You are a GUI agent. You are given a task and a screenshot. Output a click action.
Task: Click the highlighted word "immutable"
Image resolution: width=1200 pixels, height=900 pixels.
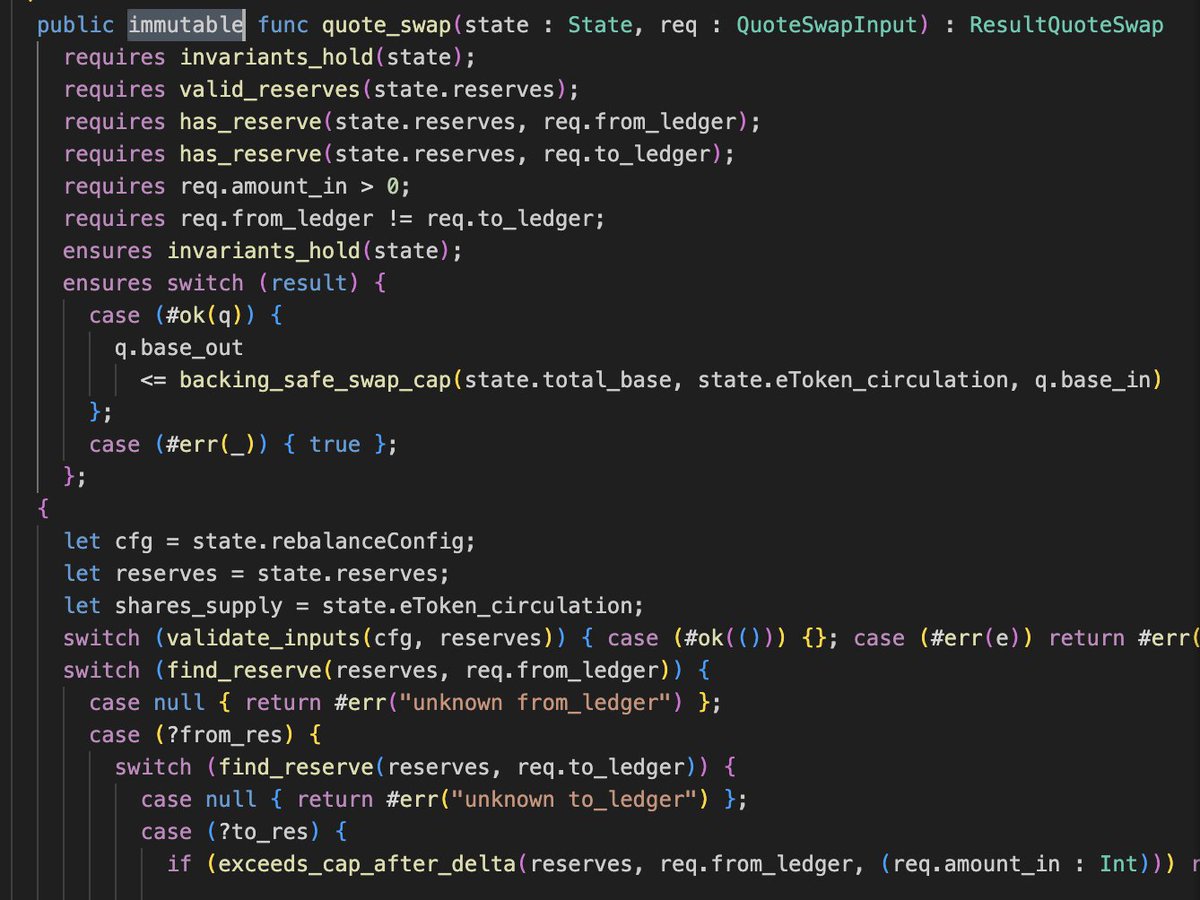[x=187, y=25]
